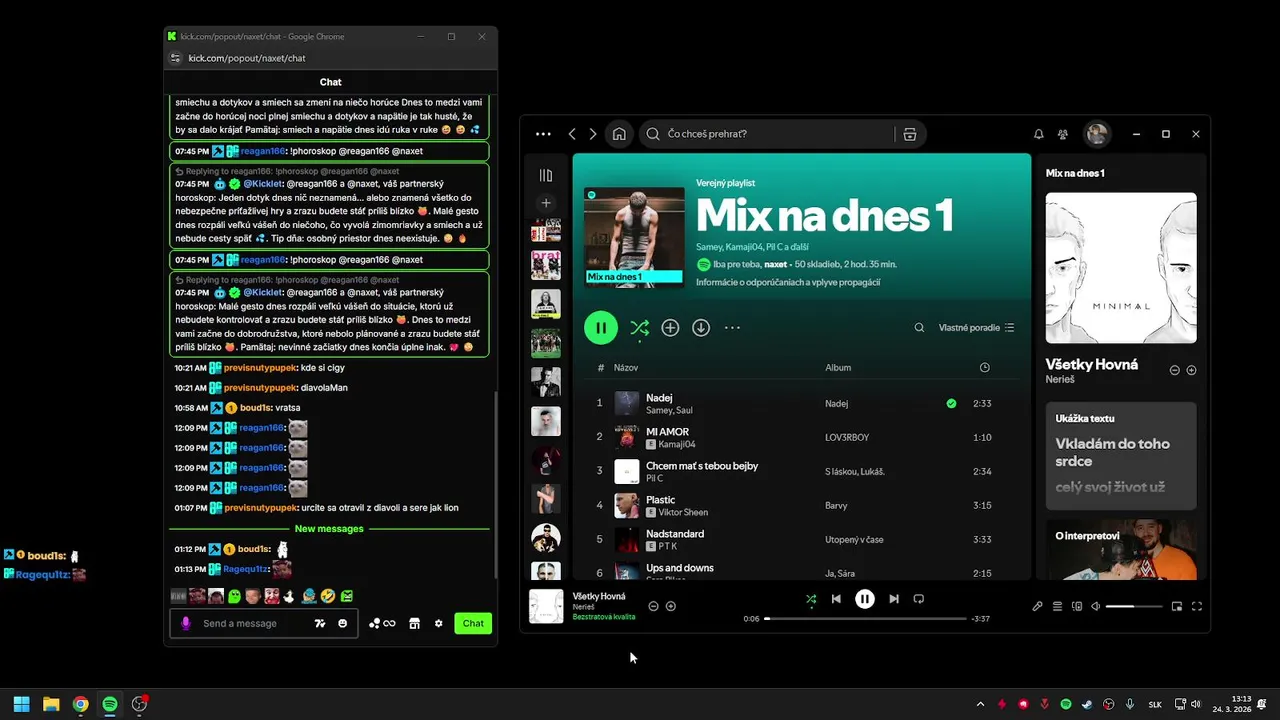Add Všetky Hovná to playlist in player bar
The height and width of the screenshot is (720, 1280).
(x=671, y=606)
